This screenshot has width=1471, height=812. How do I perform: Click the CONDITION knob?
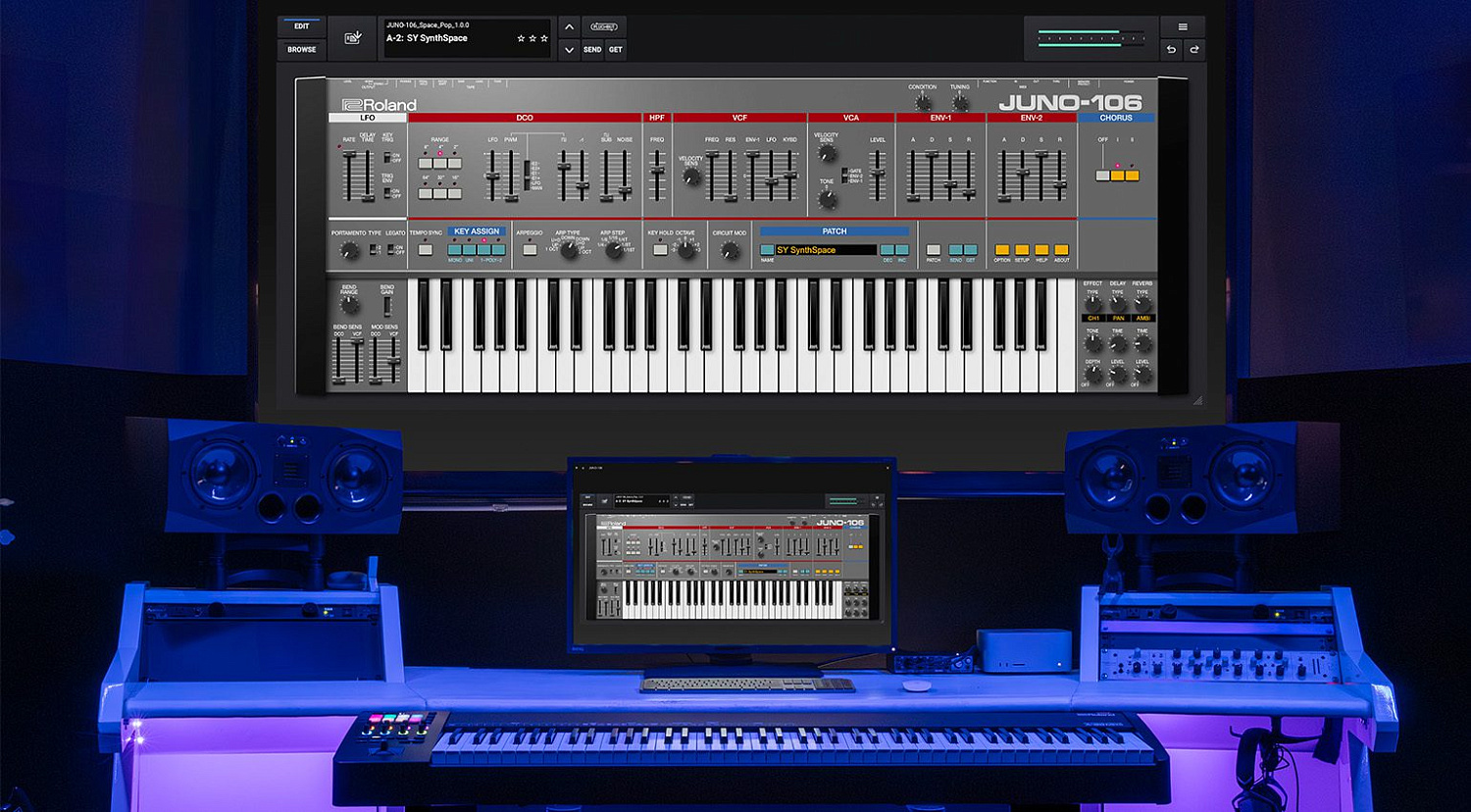click(x=923, y=103)
